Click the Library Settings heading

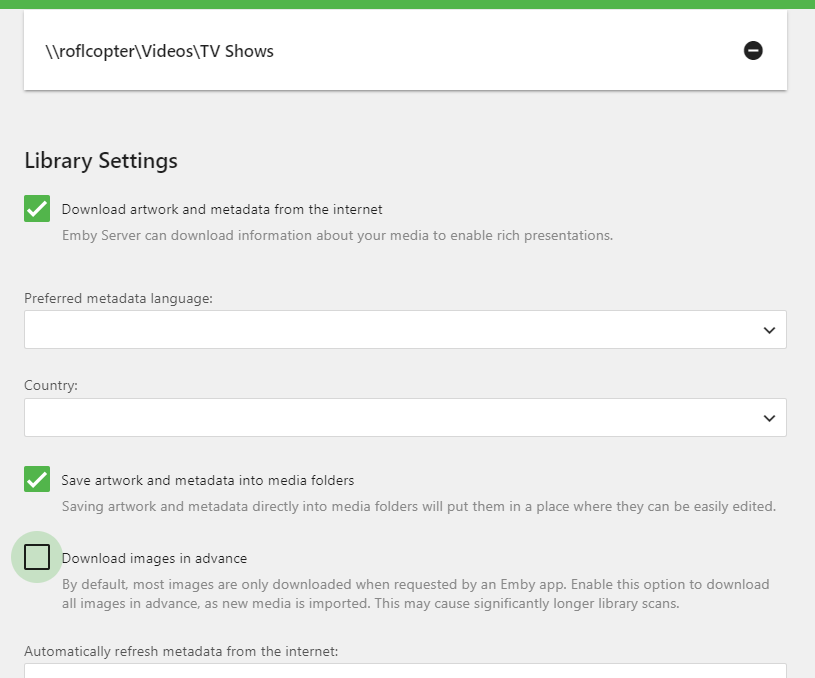(101, 160)
